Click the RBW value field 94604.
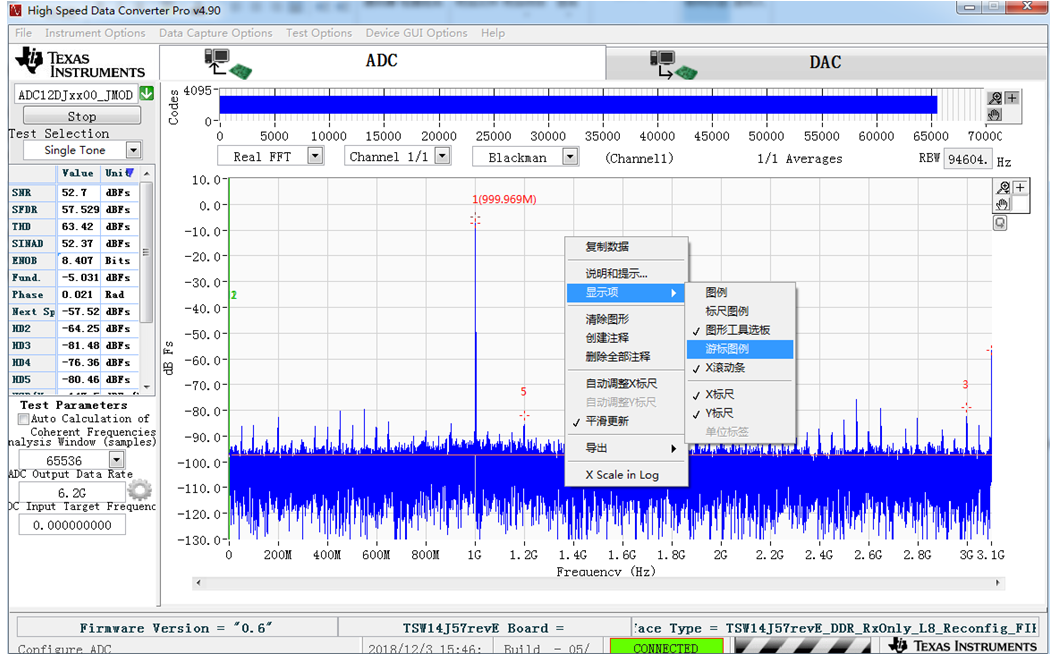 967,159
